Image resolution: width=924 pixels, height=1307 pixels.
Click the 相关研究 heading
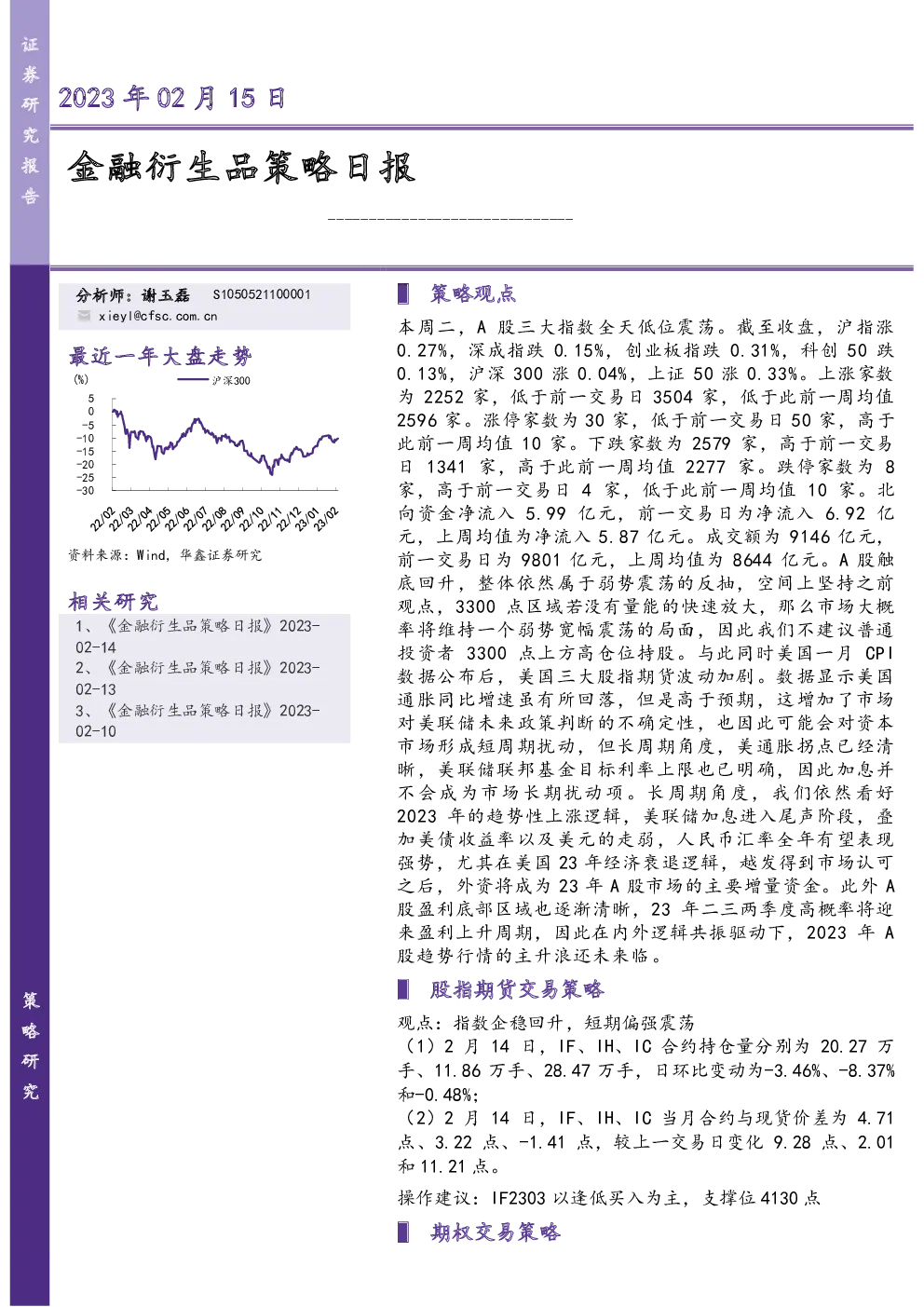pyautogui.click(x=113, y=602)
